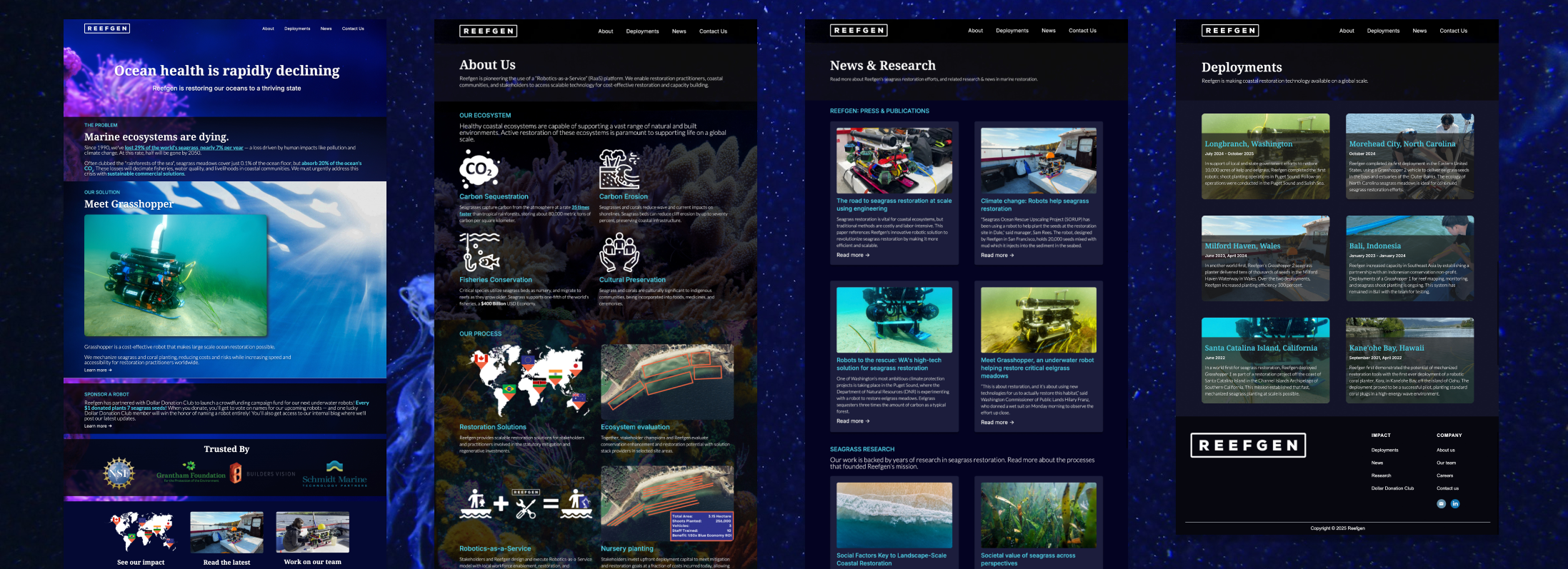The width and height of the screenshot is (1568, 569).
Task: Follow Learn more in the Sponsor a Robot section
Action: [x=98, y=426]
